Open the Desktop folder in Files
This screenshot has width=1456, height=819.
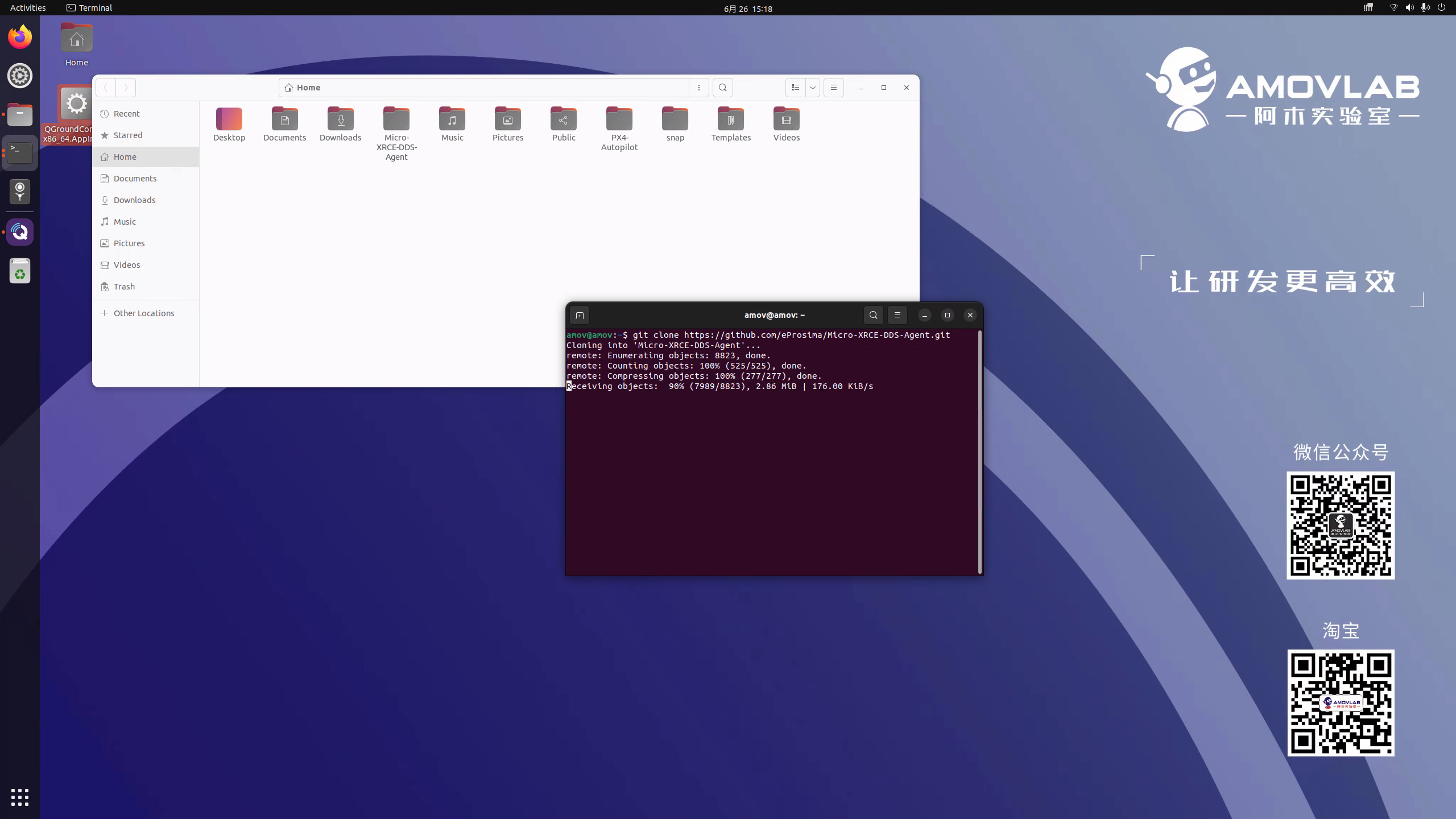tap(229, 125)
